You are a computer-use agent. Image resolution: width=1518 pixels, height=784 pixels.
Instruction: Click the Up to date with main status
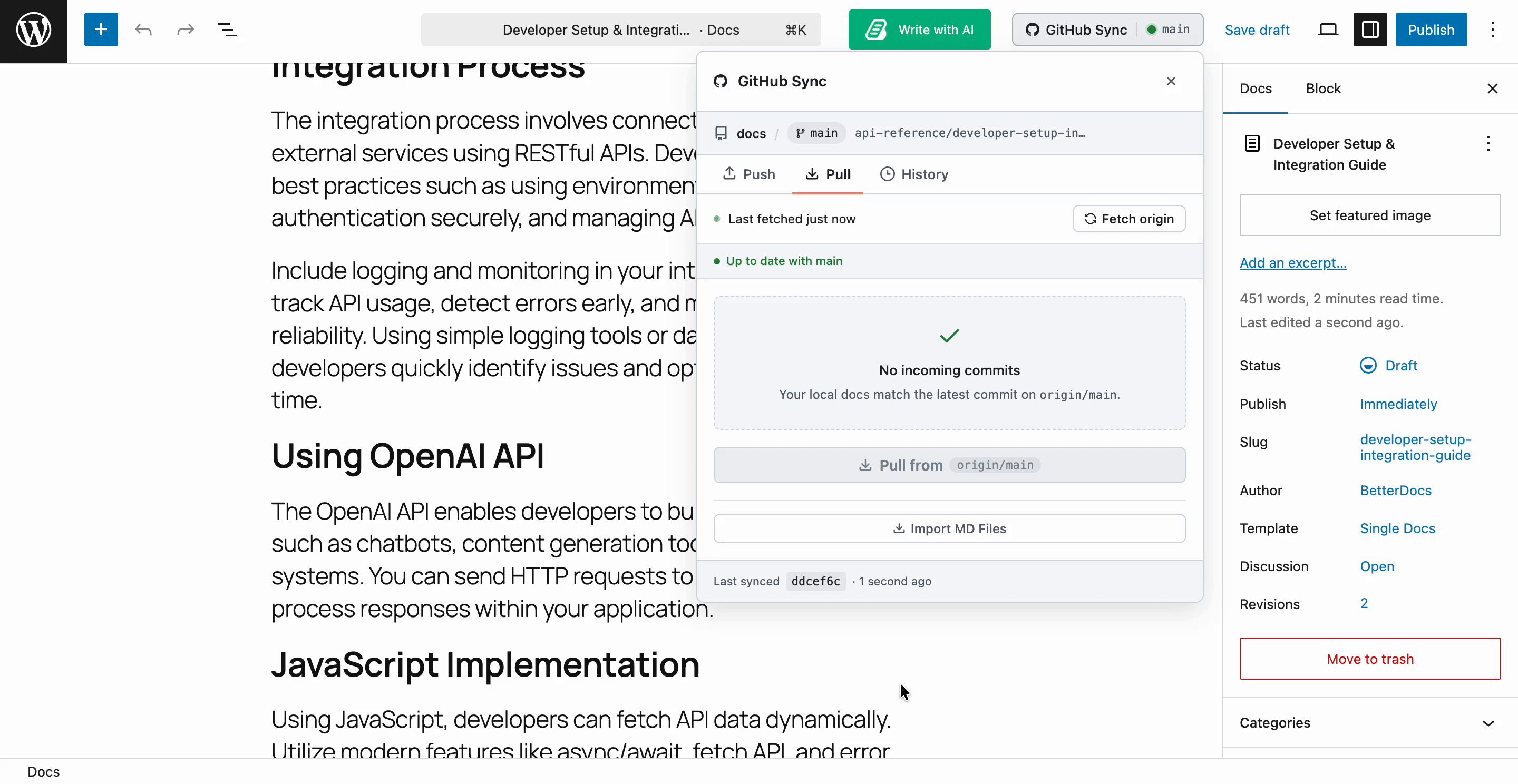[784, 261]
